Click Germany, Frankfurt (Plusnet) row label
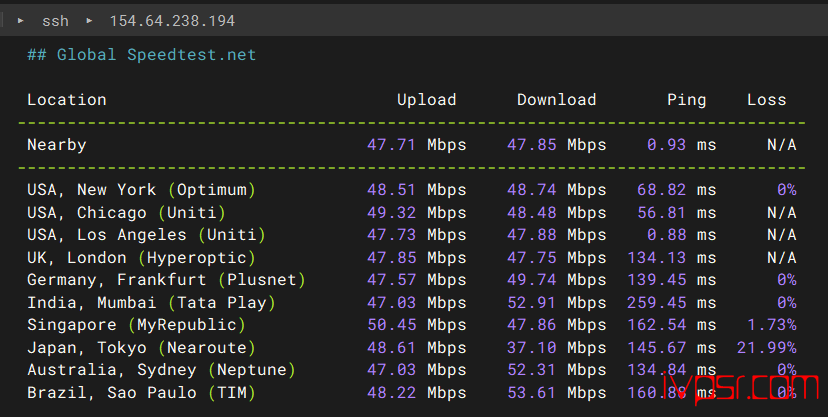This screenshot has width=828, height=417. click(x=166, y=280)
